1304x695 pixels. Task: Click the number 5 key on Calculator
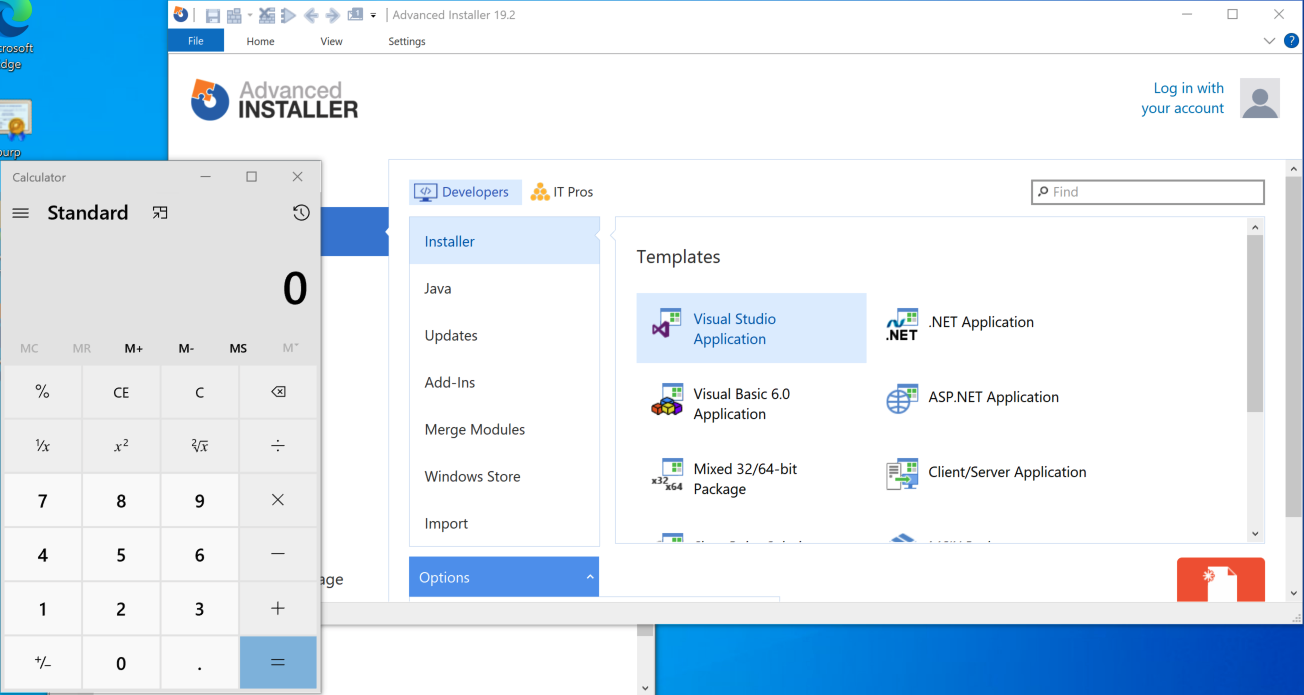[121, 554]
